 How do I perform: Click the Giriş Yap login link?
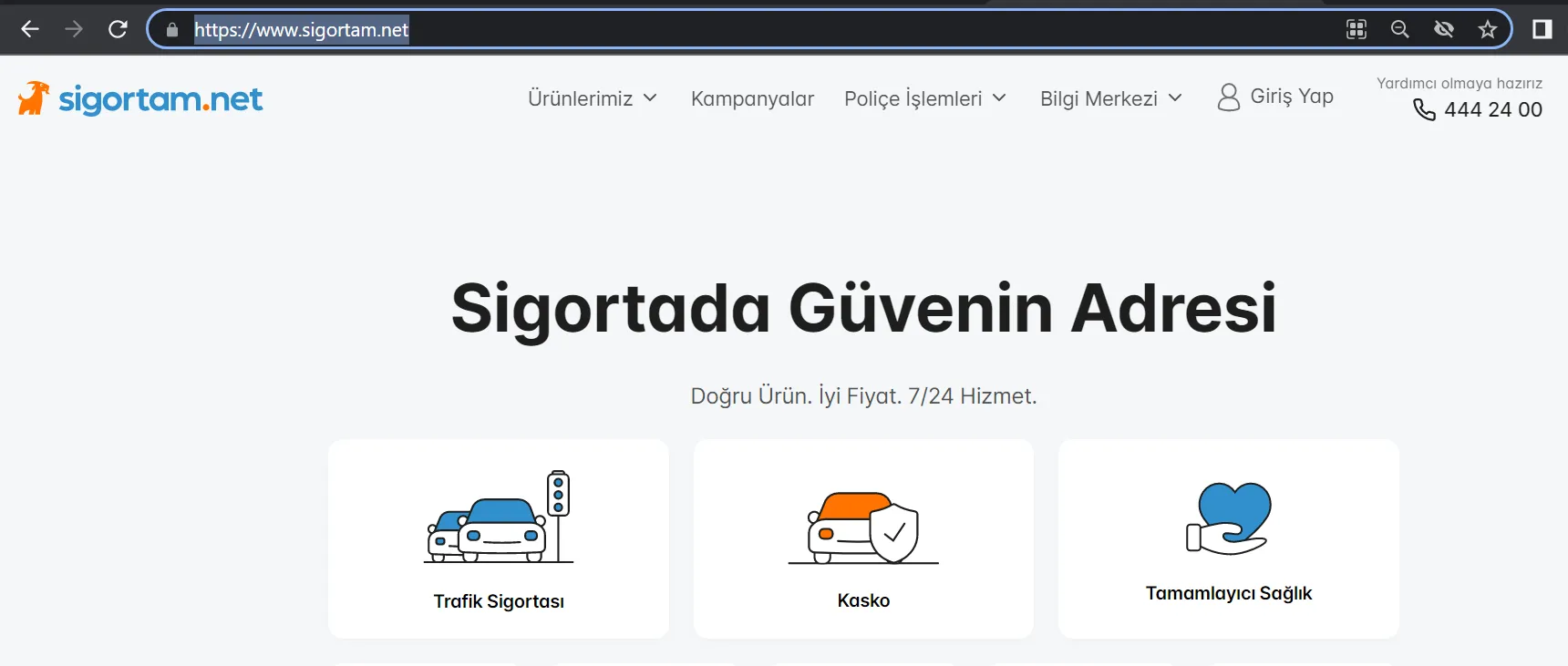pyautogui.click(x=1292, y=97)
